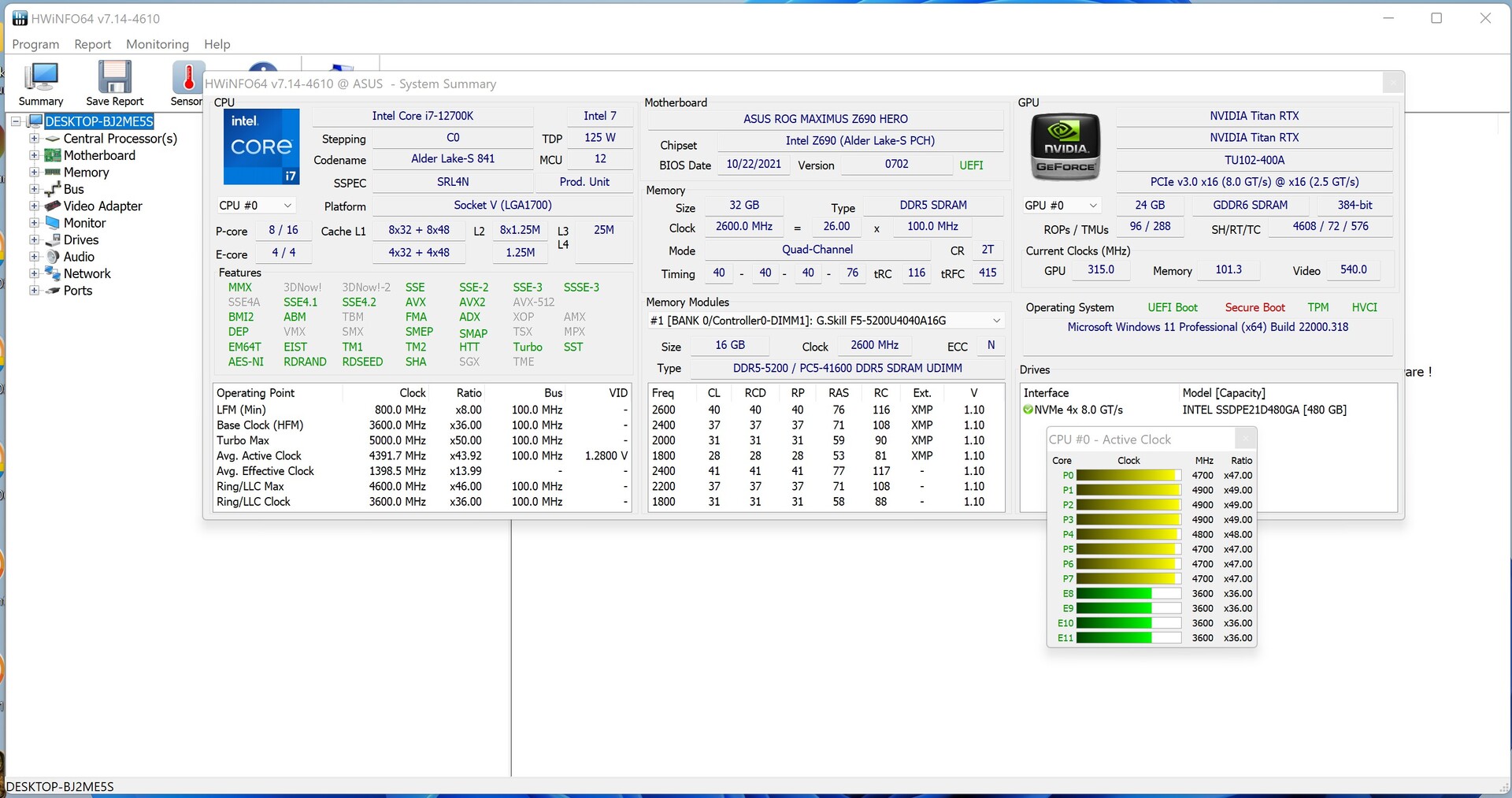
Task: Open the GPU #0 selector dropdown
Action: (1062, 206)
